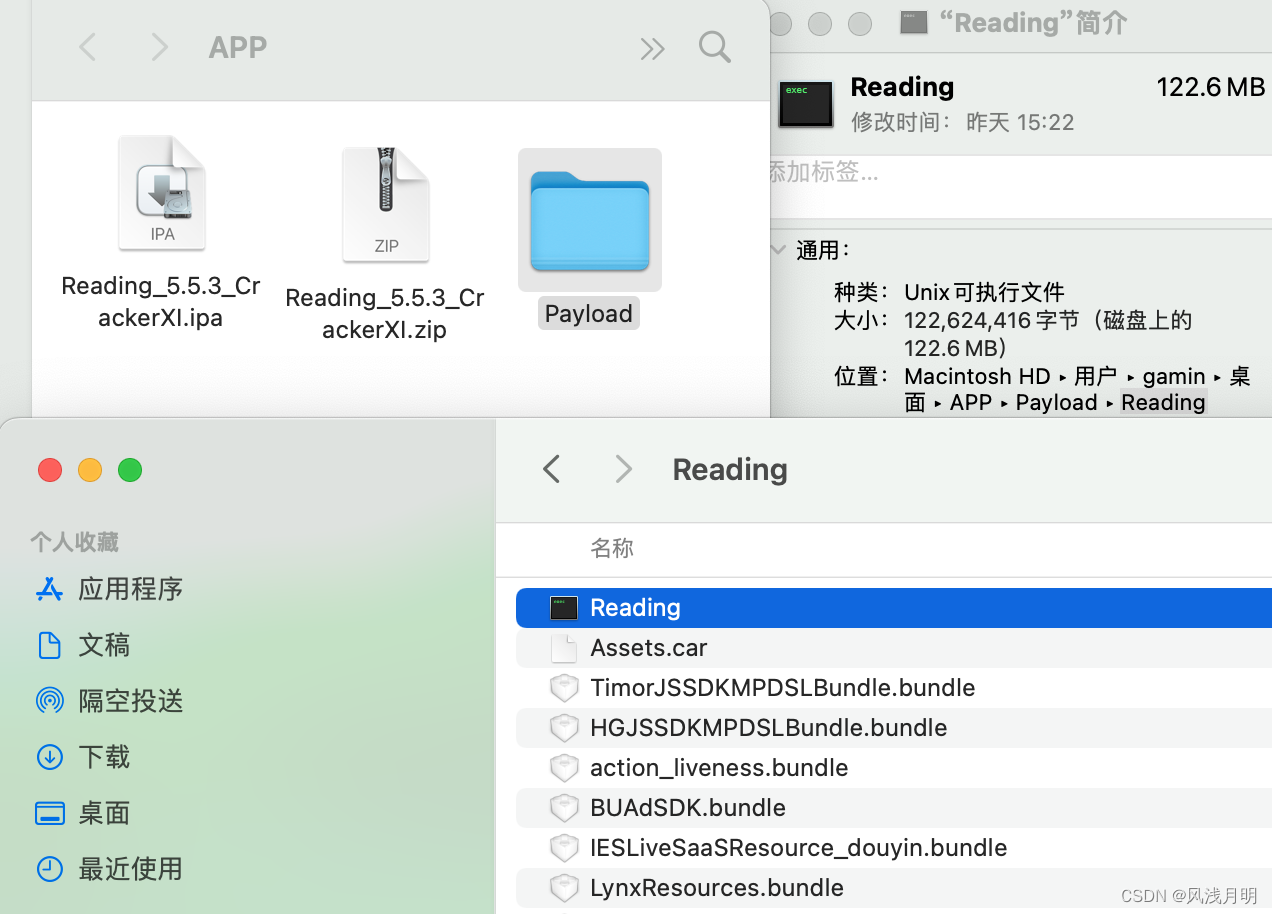The image size is (1272, 914).
Task: Click the document icon beside 文稿
Action: coord(50,645)
